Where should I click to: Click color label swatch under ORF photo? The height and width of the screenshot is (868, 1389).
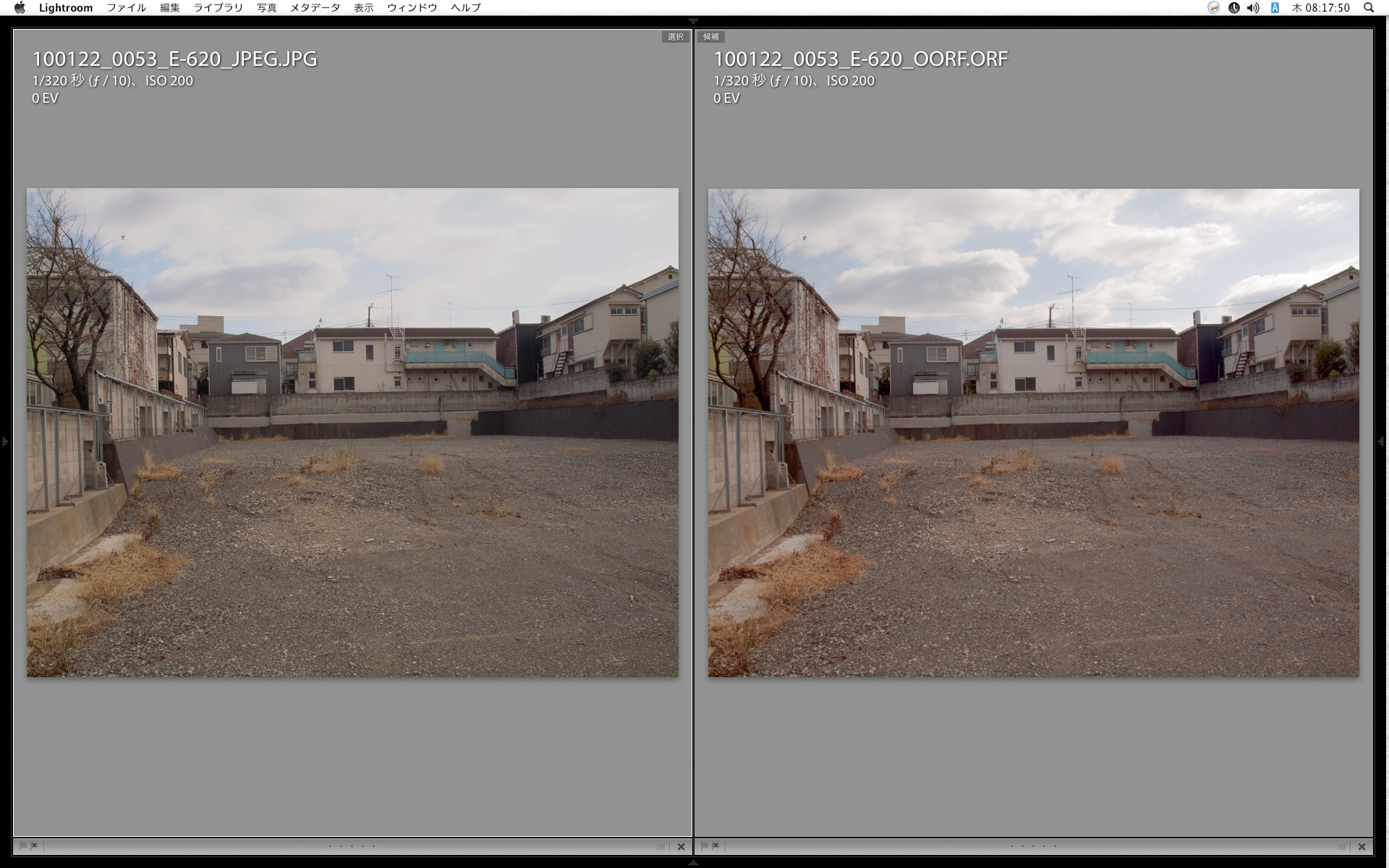(1341, 846)
